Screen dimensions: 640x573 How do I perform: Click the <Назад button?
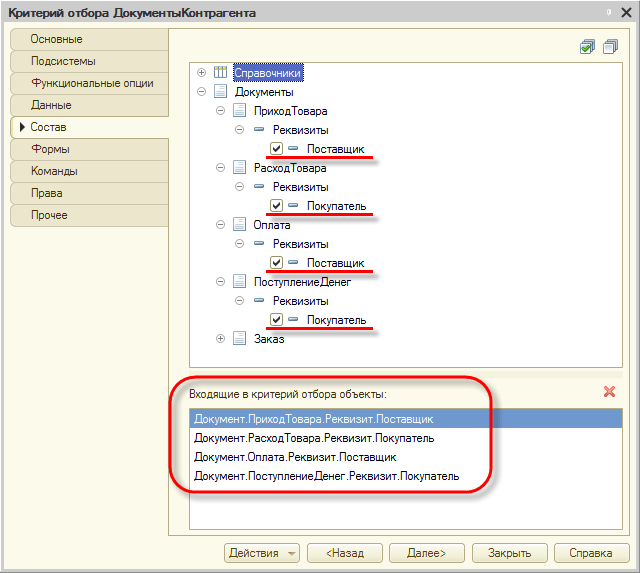tap(345, 553)
